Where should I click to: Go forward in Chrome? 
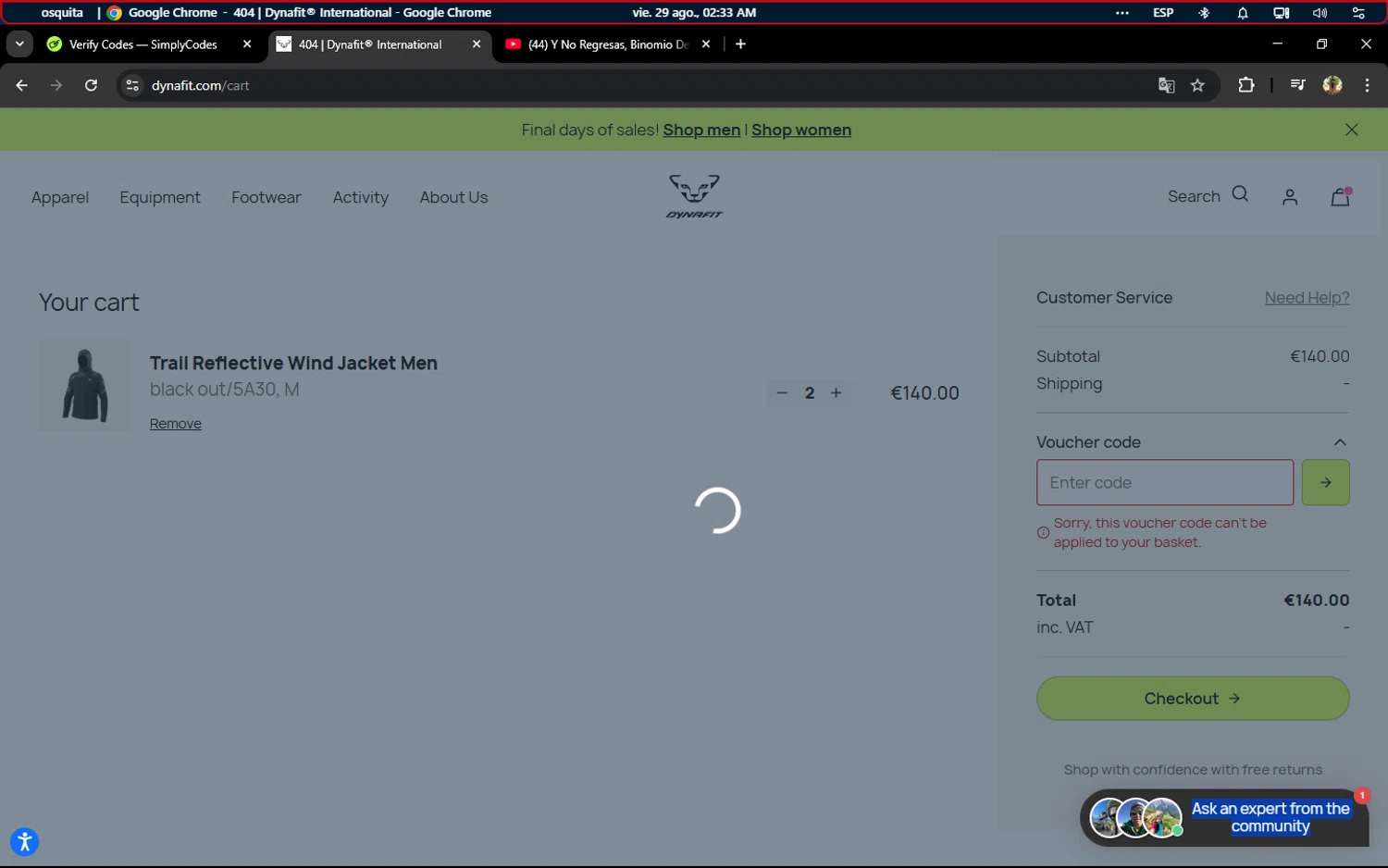56,85
